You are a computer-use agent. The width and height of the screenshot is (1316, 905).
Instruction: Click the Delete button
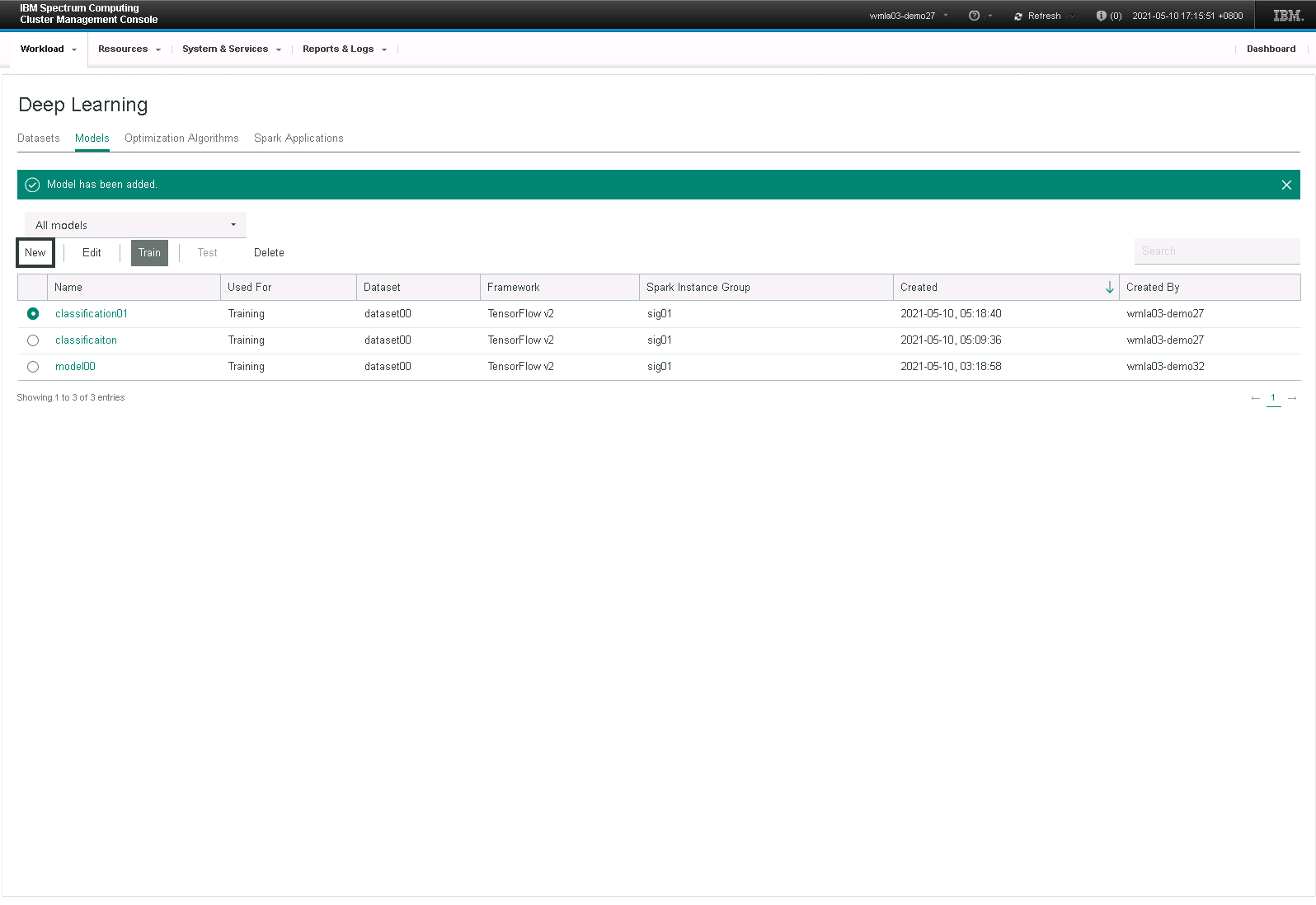click(x=269, y=252)
